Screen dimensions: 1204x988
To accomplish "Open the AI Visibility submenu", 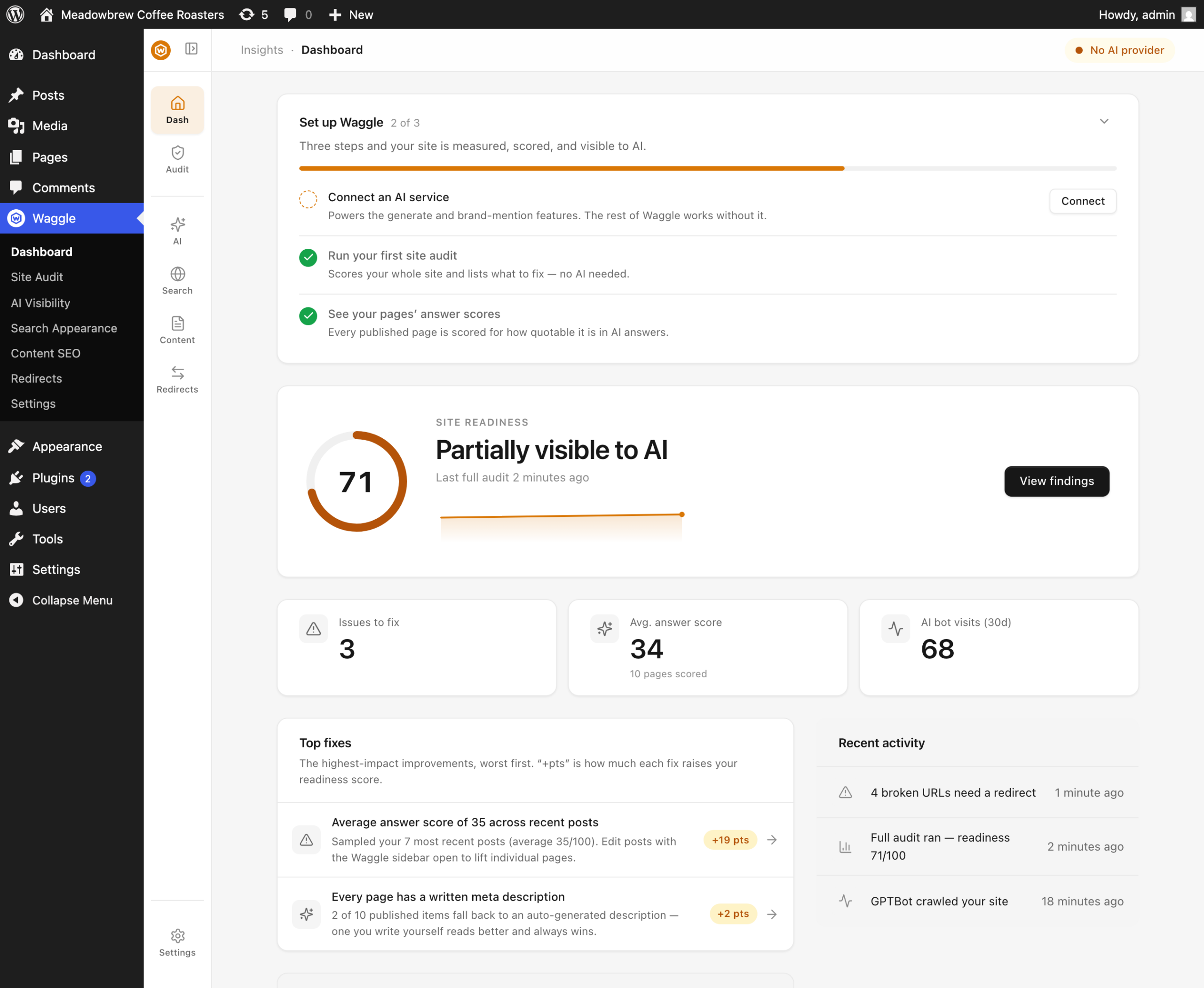I will point(40,303).
